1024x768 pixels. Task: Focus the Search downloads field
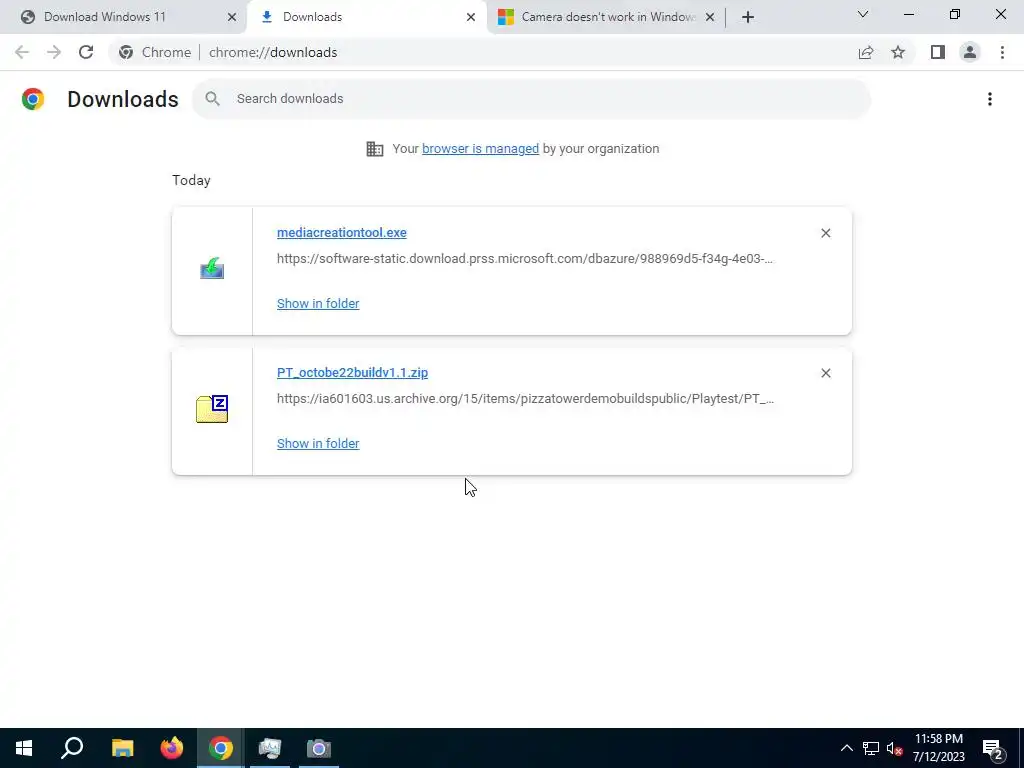pos(531,99)
